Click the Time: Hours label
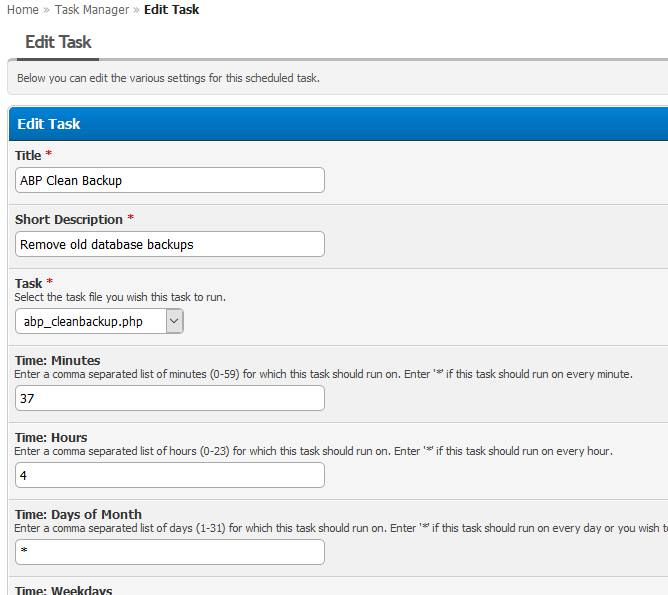Screen dimensions: 668x595 tap(51, 437)
